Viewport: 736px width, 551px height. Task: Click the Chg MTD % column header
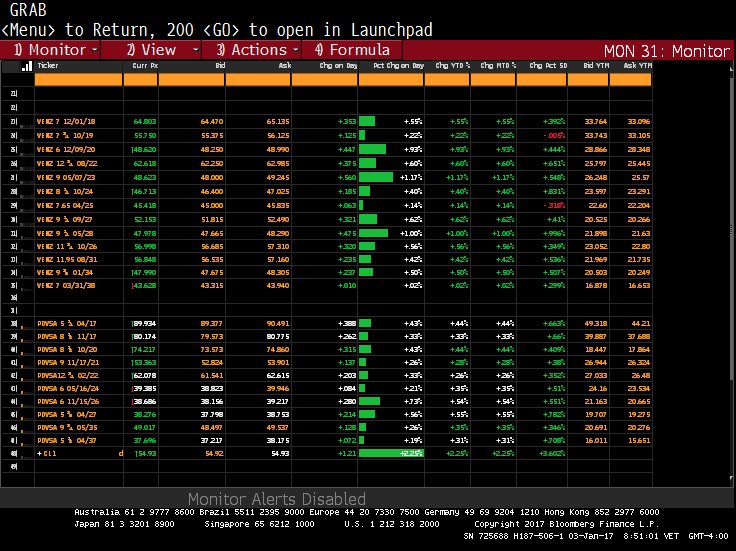(x=498, y=66)
